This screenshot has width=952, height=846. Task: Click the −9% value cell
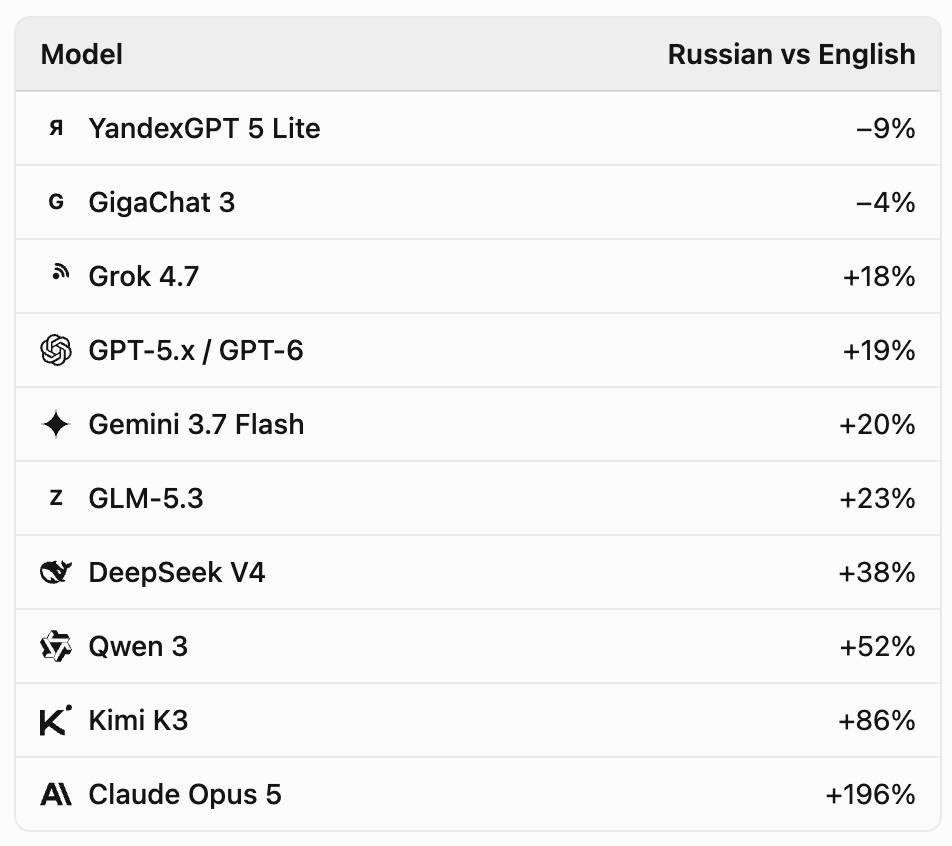[885, 128]
